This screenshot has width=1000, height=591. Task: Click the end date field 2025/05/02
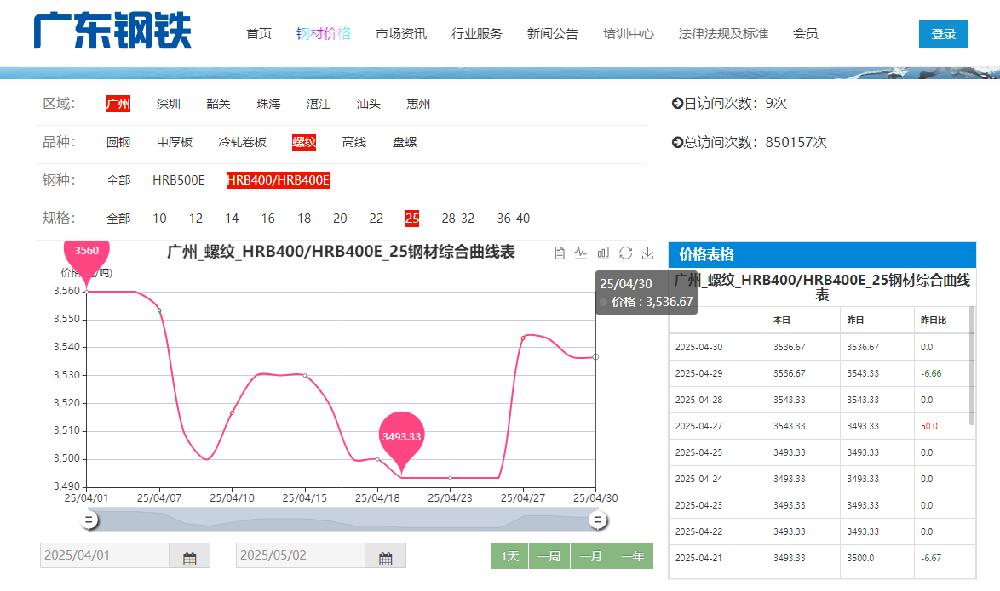300,556
